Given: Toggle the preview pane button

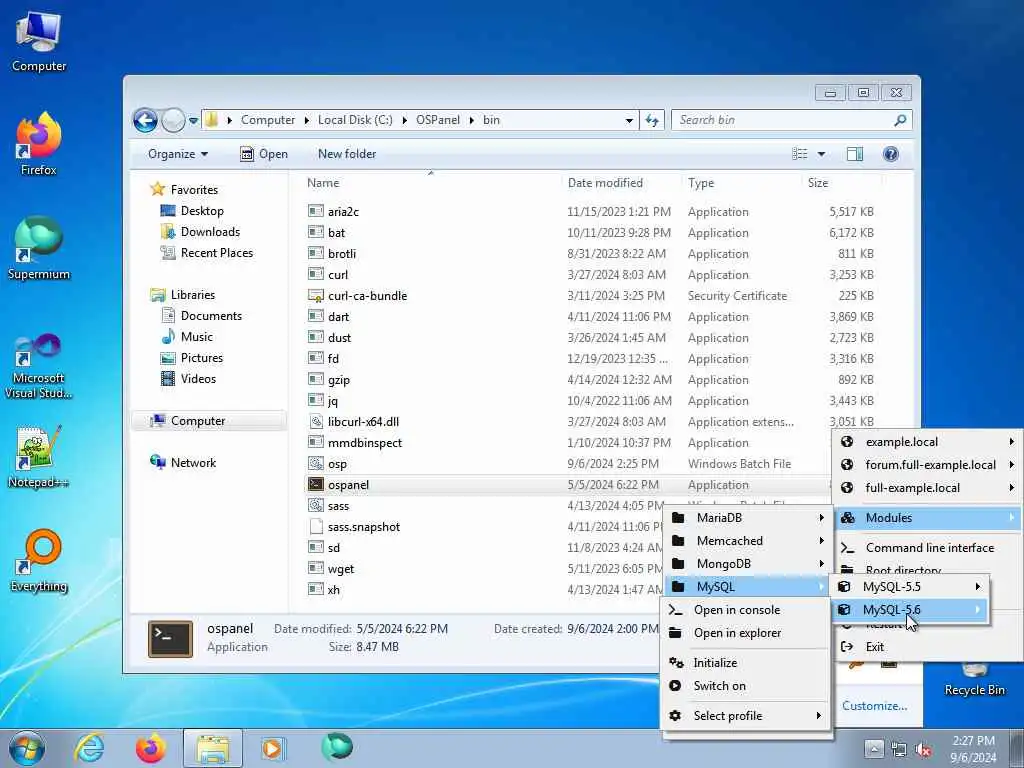Looking at the screenshot, I should pyautogui.click(x=854, y=154).
